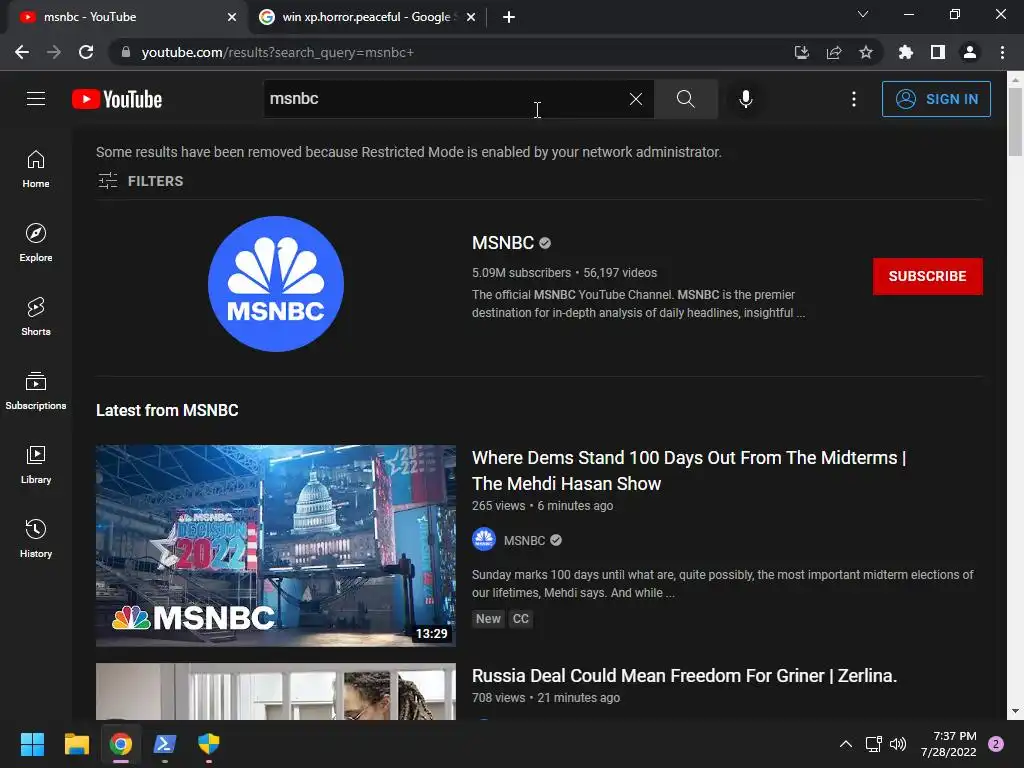Subscribe to the MSNBC channel
Screen dimensions: 1024x768
pyautogui.click(x=927, y=276)
